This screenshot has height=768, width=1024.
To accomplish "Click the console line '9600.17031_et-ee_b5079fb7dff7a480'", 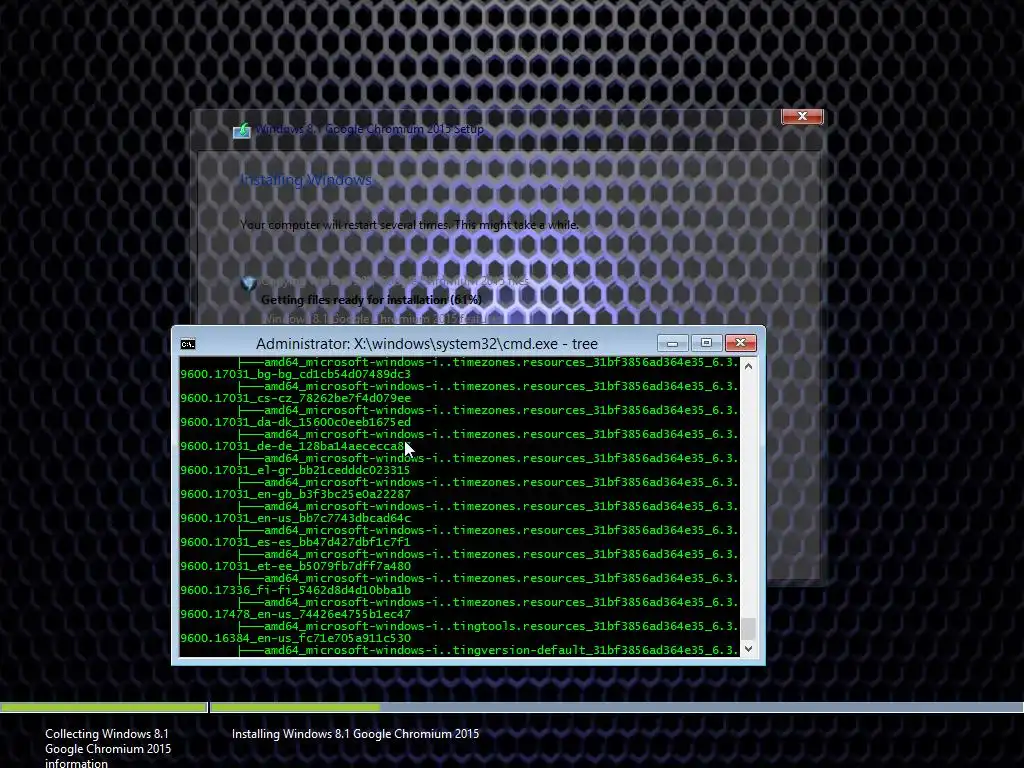I will pos(295,566).
